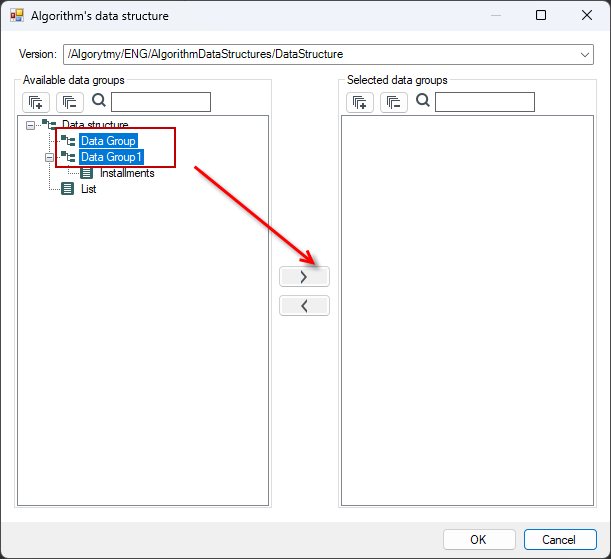
Task: Remove groups with the left arrow button
Action: tap(304, 306)
